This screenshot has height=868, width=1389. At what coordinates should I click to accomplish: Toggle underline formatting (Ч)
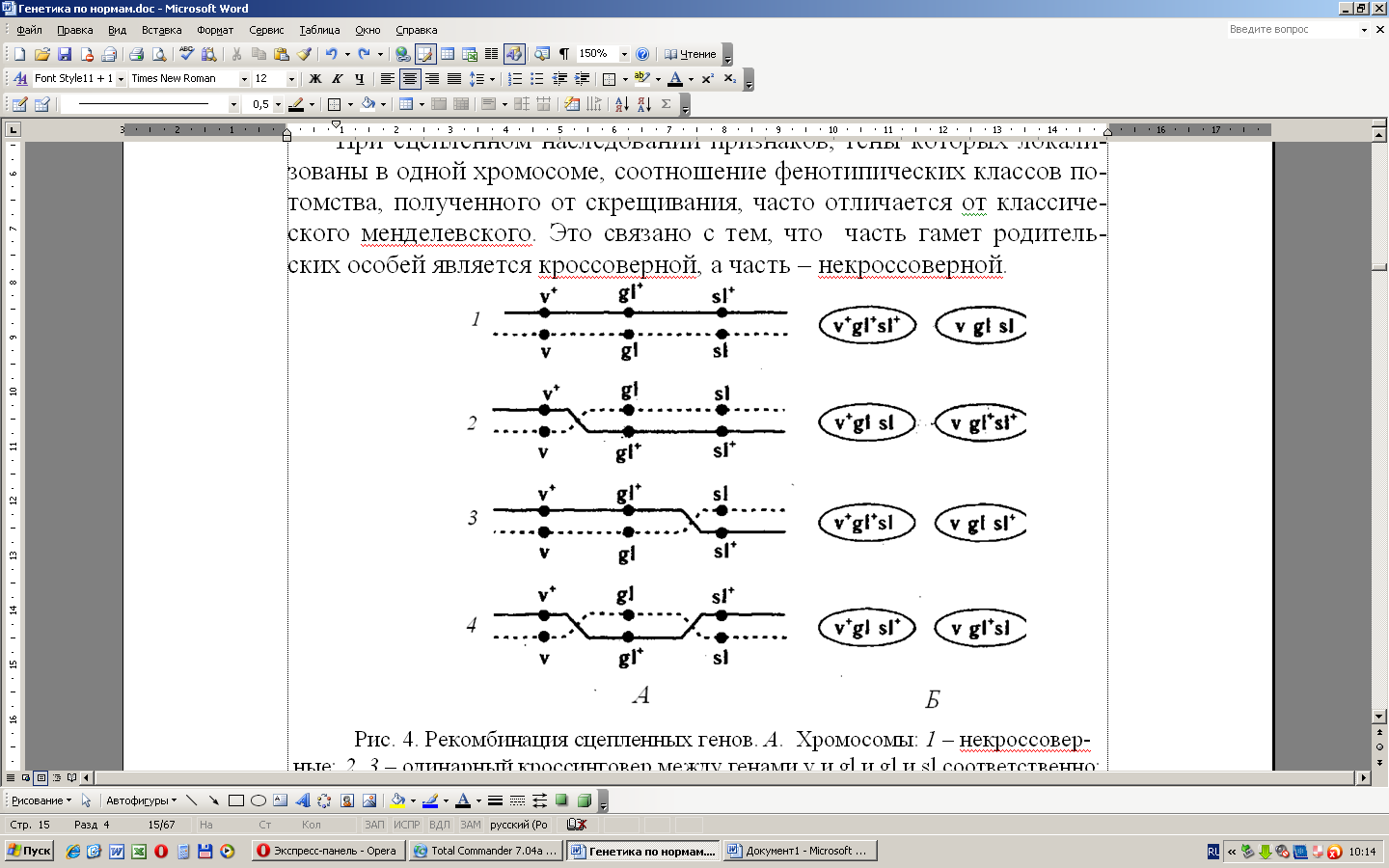pyautogui.click(x=359, y=79)
